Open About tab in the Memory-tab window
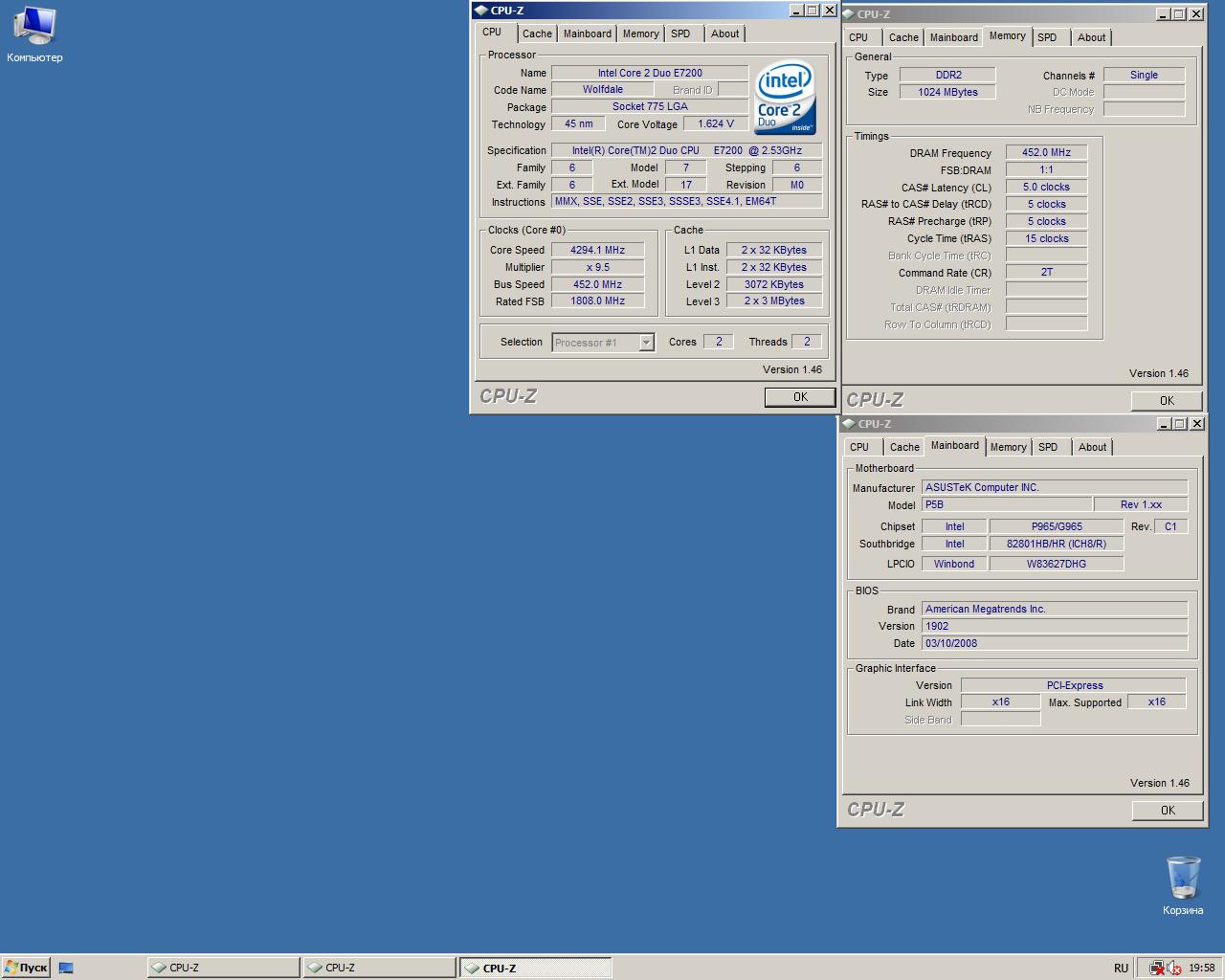This screenshot has width=1225, height=980. [x=1091, y=37]
